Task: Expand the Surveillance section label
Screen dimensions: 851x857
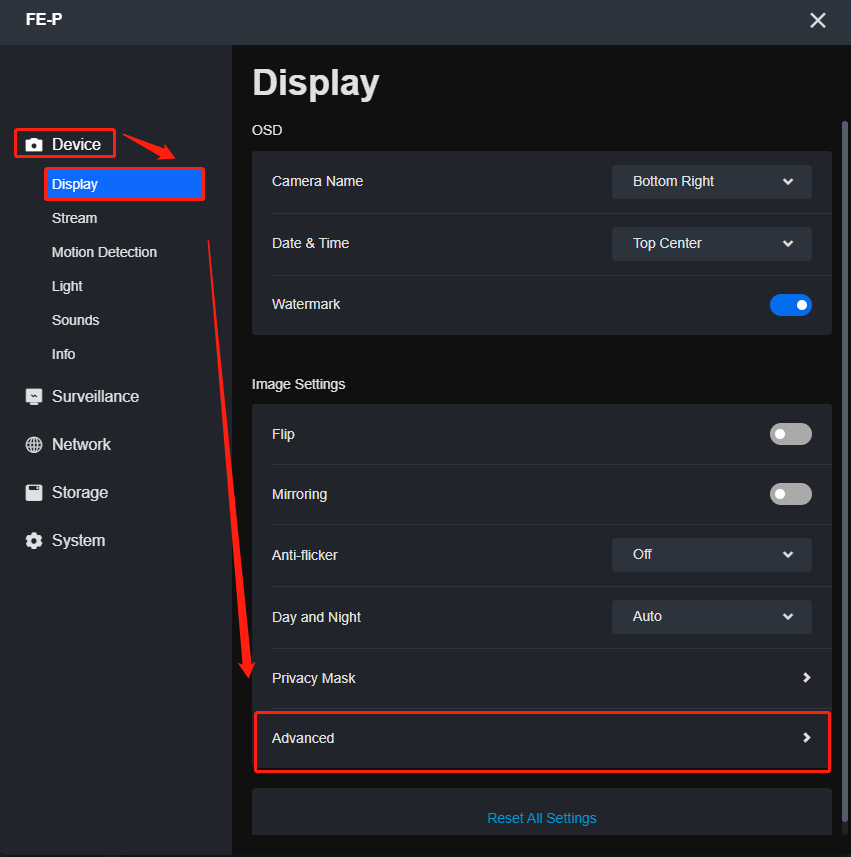Action: click(x=95, y=396)
